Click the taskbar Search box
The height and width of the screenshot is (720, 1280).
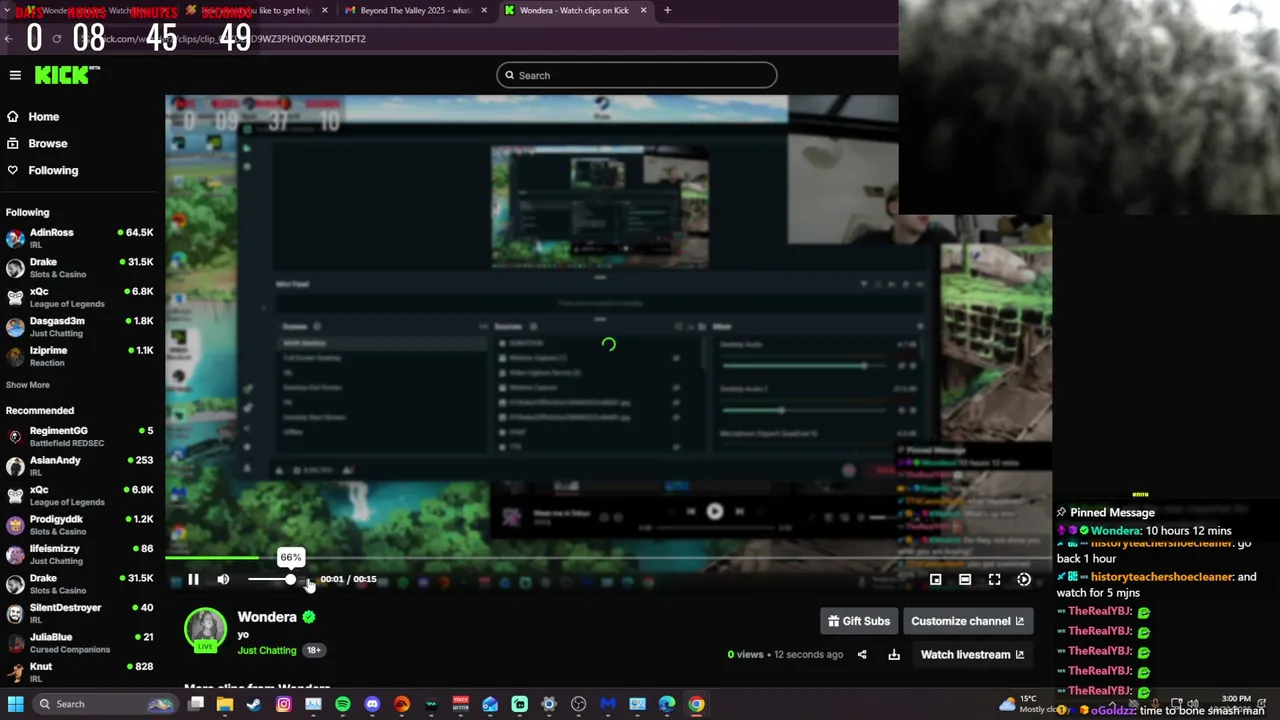(x=105, y=704)
